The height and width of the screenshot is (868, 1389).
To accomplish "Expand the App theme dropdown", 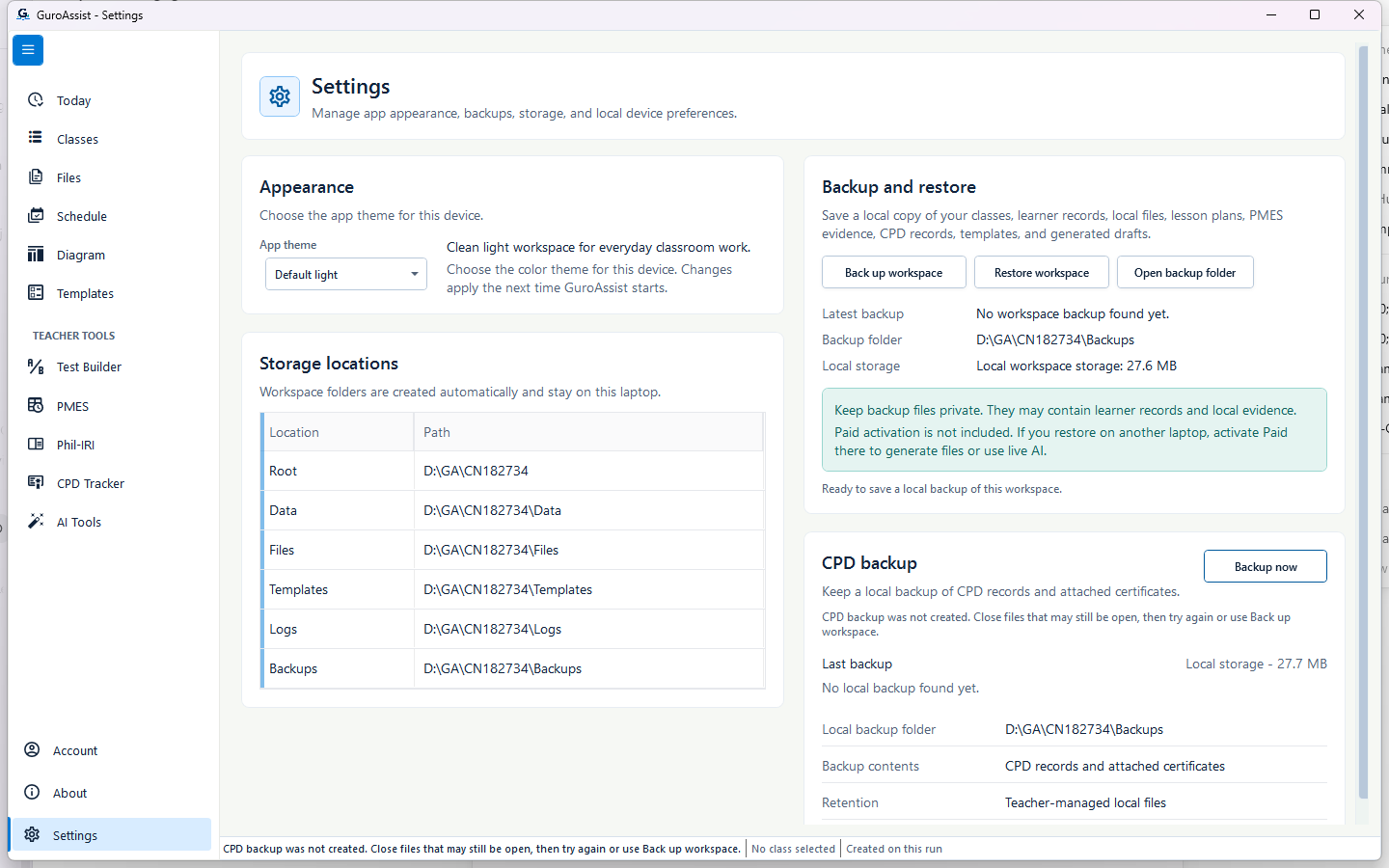I will 346,274.
